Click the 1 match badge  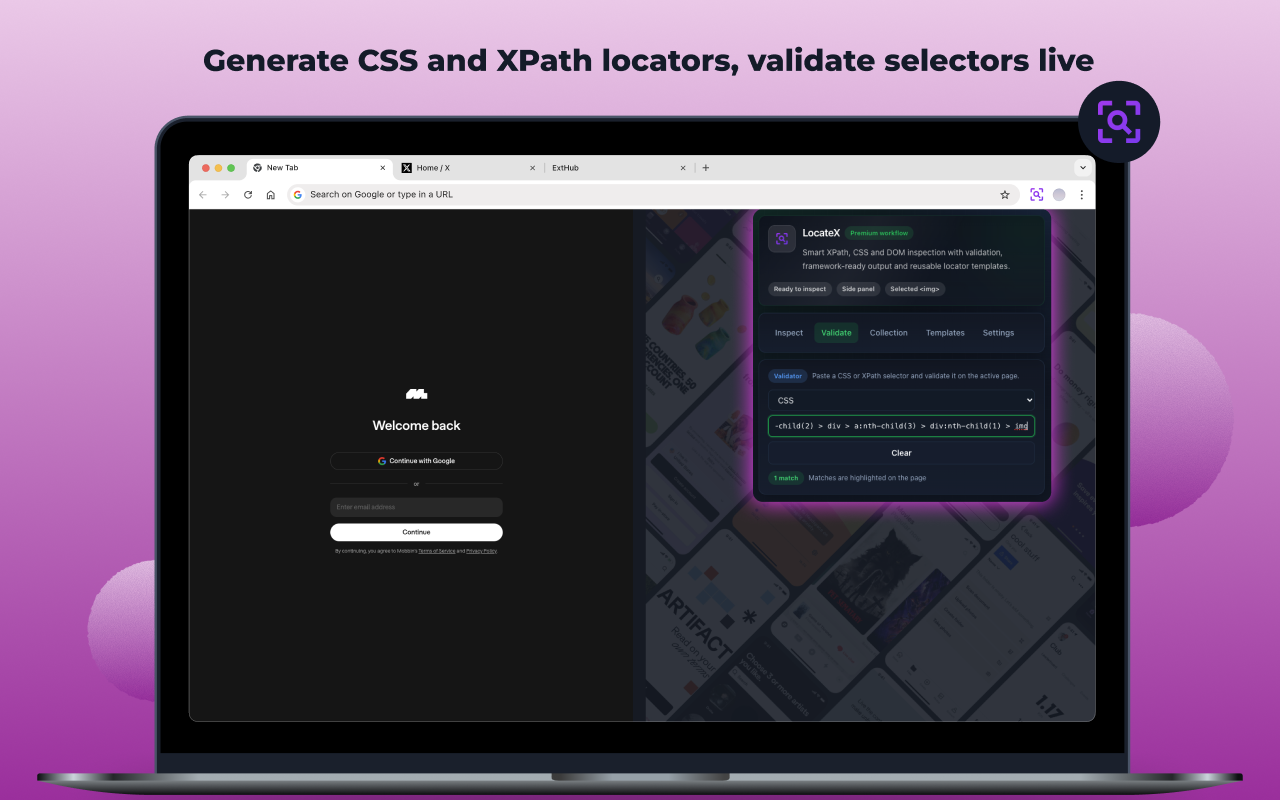(786, 478)
